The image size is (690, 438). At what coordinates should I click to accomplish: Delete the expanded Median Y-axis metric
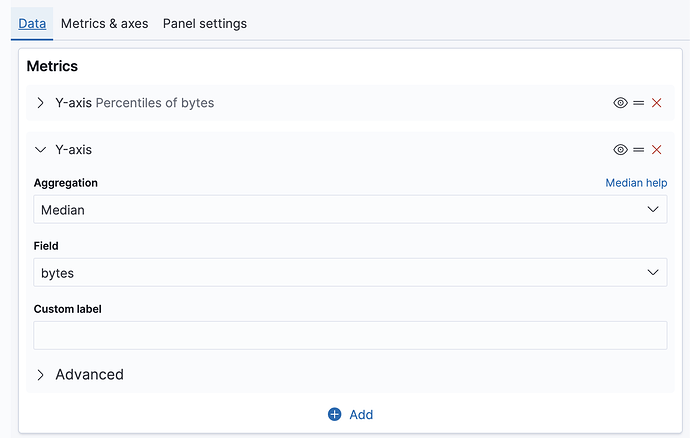click(x=657, y=150)
